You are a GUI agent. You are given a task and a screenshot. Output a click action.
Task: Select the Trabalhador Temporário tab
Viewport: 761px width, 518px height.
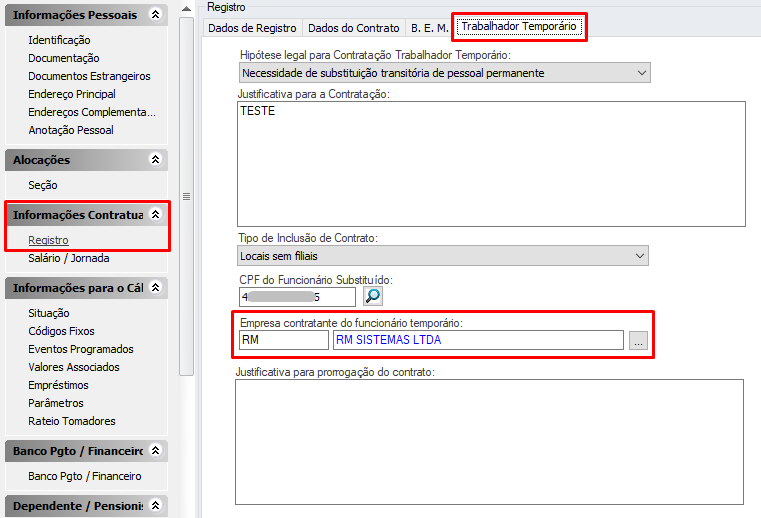(x=519, y=26)
